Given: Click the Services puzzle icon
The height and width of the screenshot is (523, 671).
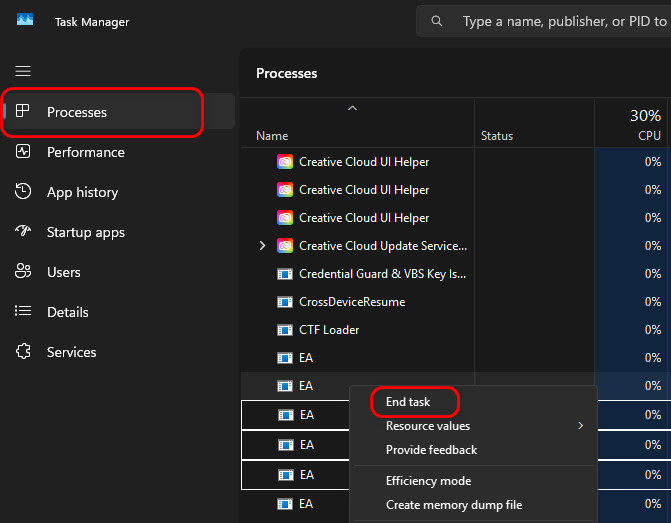Looking at the screenshot, I should point(24,352).
